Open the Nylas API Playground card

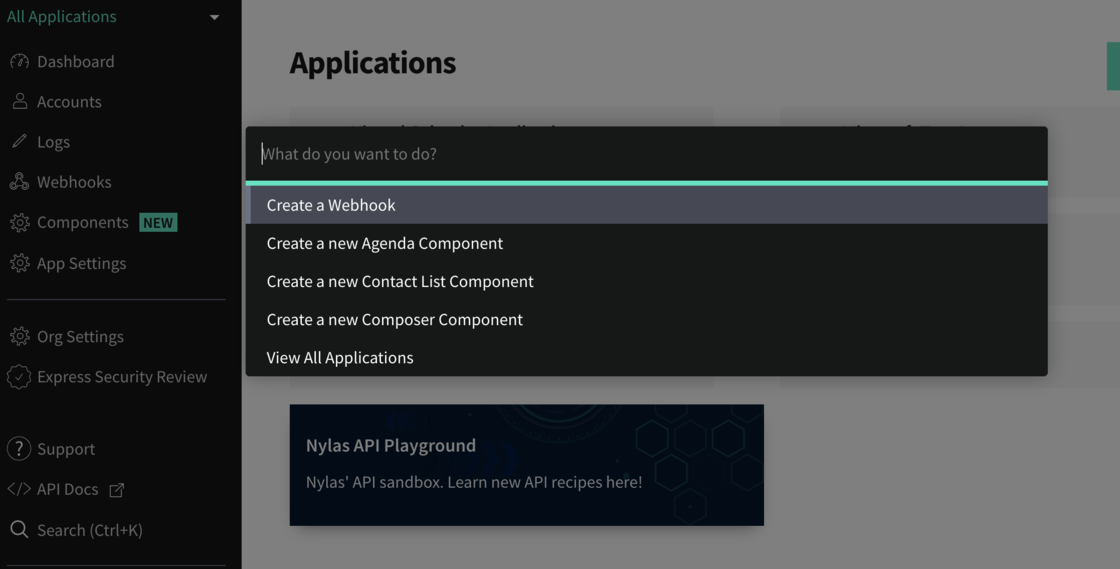[526, 465]
